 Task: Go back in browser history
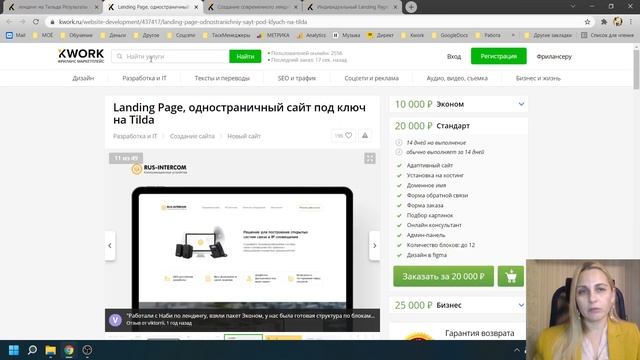click(x=9, y=22)
